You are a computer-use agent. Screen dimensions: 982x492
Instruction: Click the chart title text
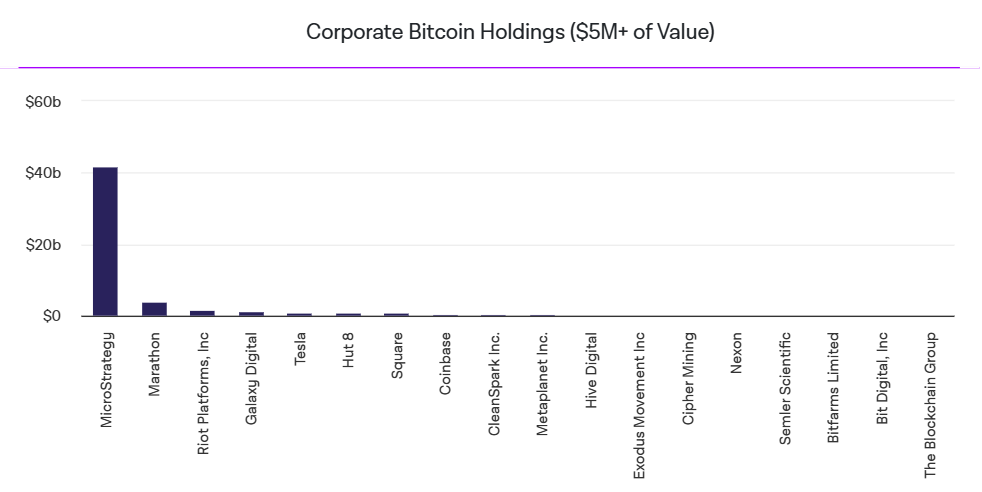click(x=510, y=32)
